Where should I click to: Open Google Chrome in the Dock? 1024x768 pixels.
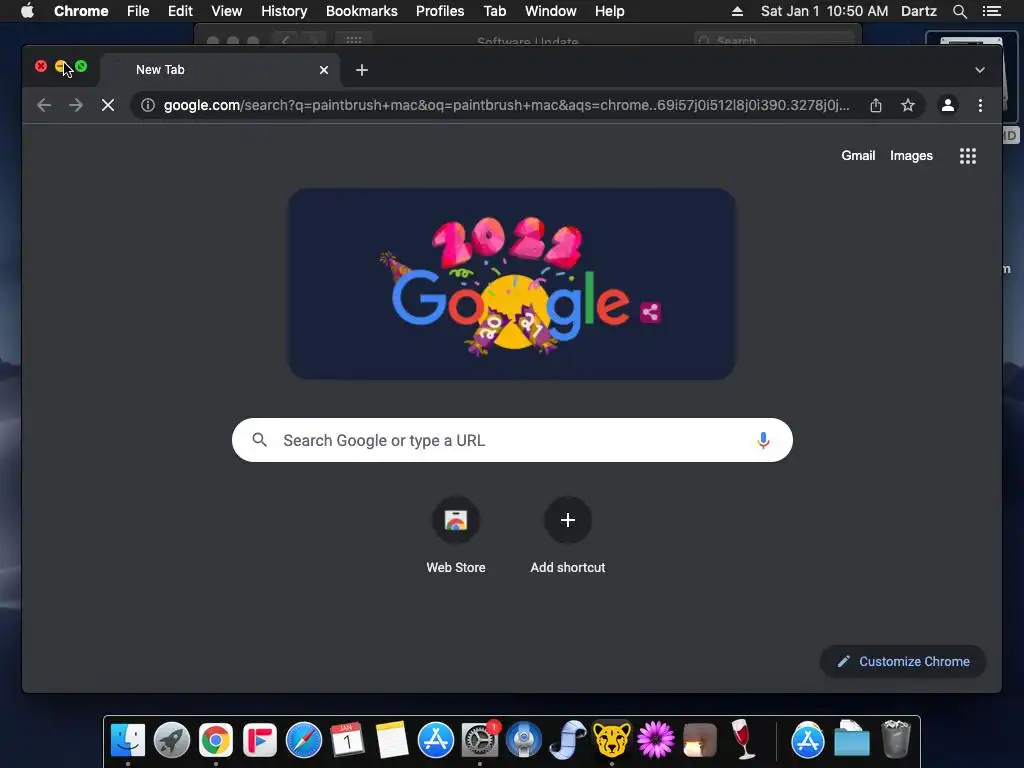coord(216,741)
